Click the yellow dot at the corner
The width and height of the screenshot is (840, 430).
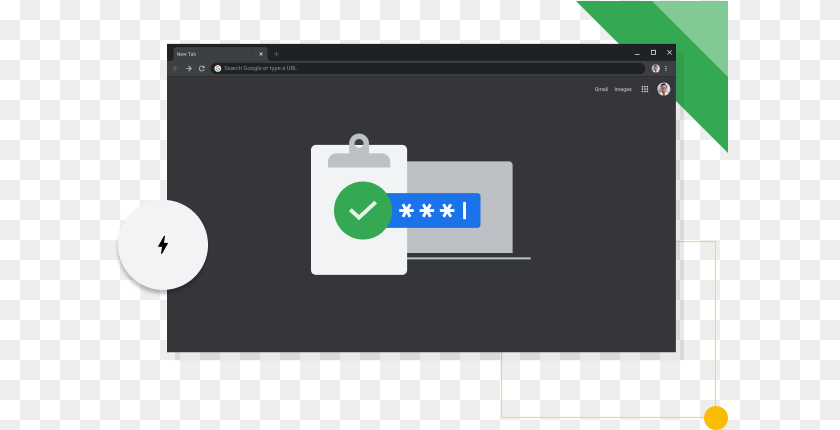715,418
